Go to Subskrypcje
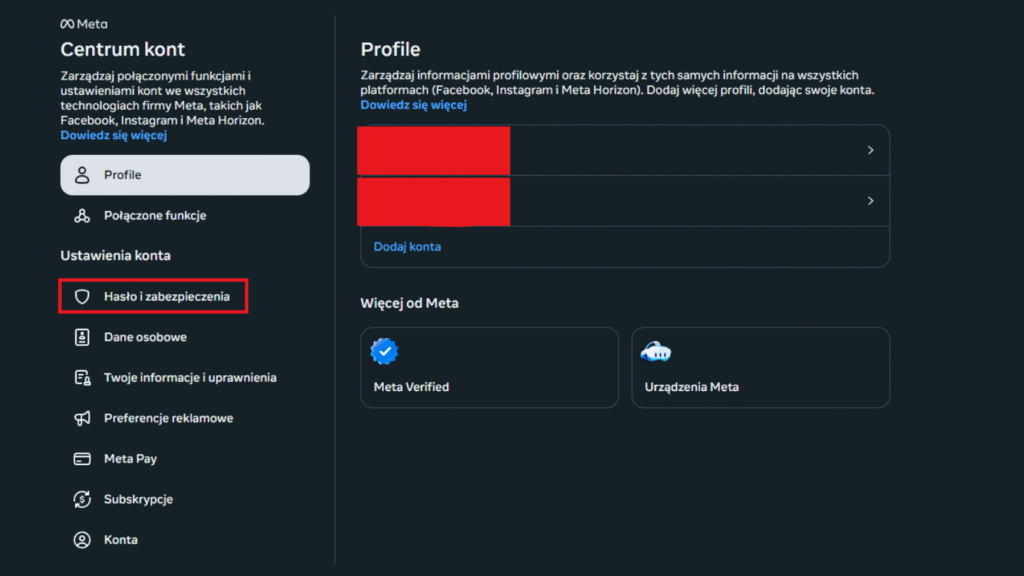The image size is (1024, 576). [x=185, y=499]
